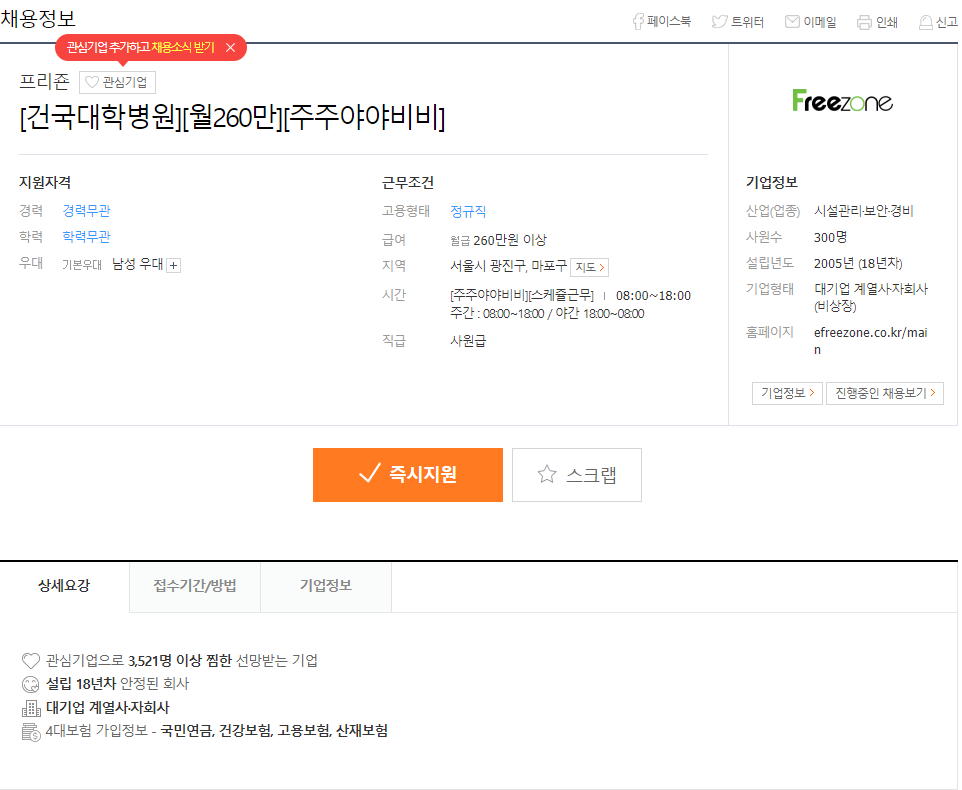This screenshot has height=790, width=962.
Task: Click job title [건국대학병원][월260만][주주야야비비]
Action: (233, 117)
